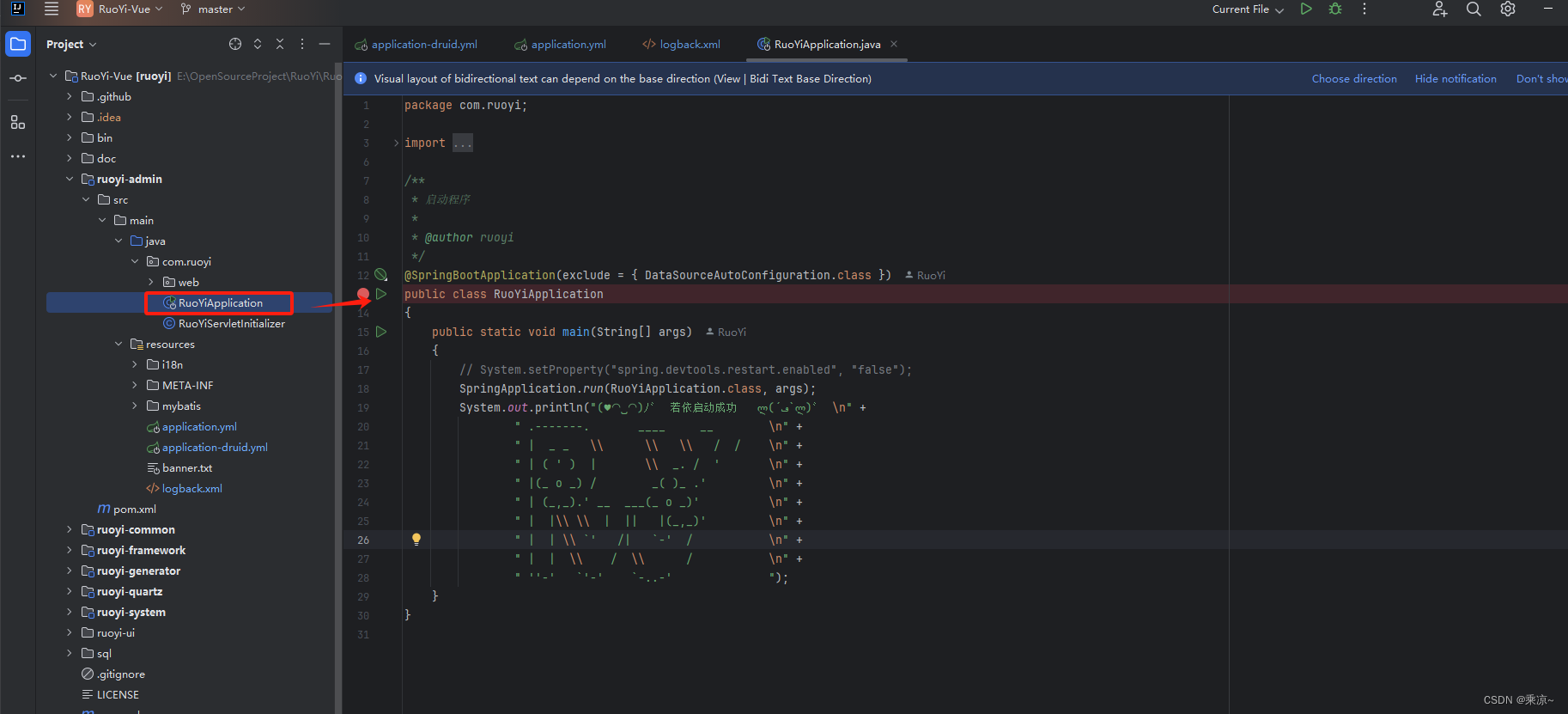The height and width of the screenshot is (714, 1568).
Task: Select LICENSE file in tree
Action: 110,694
